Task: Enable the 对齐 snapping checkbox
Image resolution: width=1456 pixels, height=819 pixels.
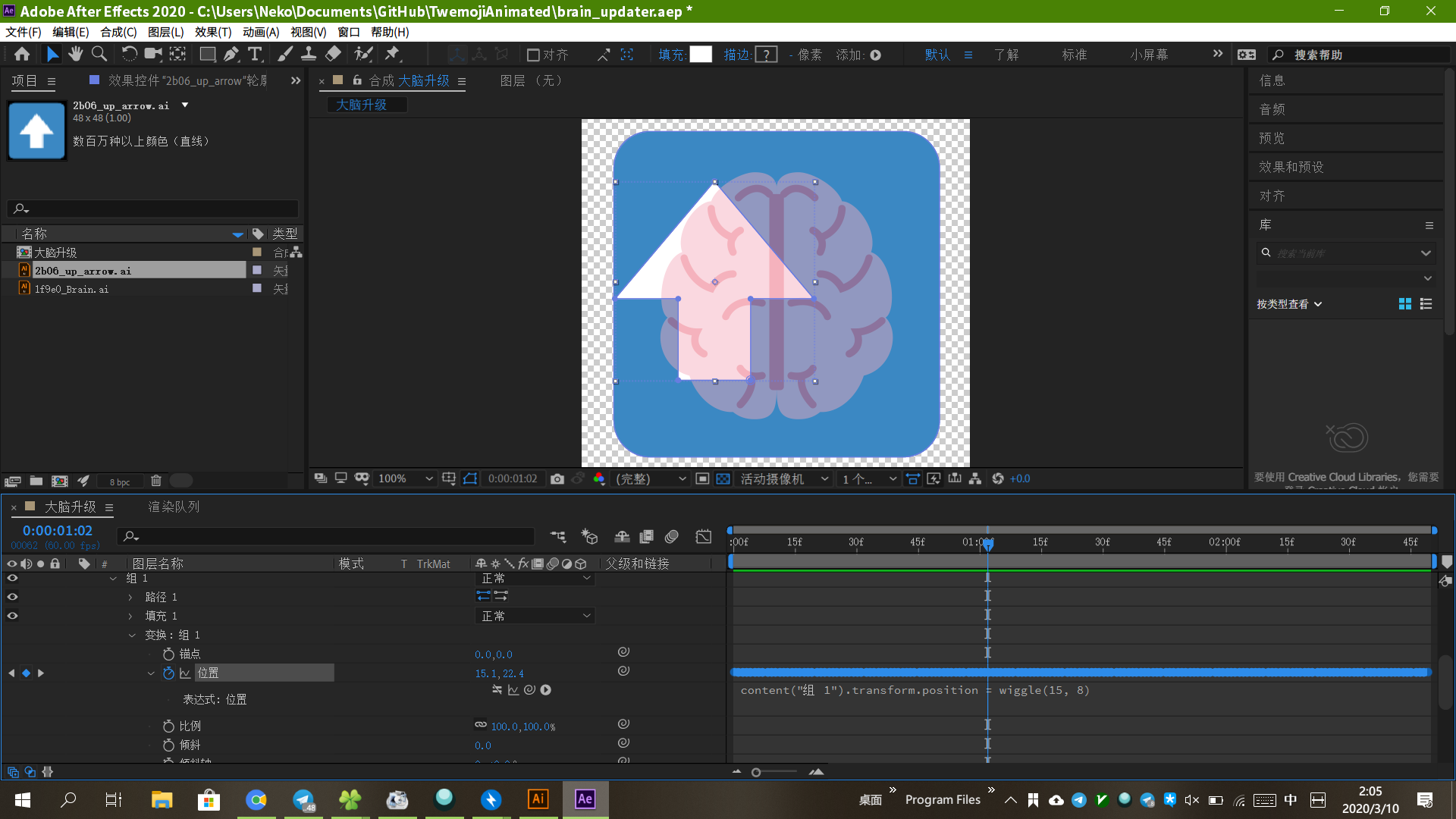Action: pos(533,55)
